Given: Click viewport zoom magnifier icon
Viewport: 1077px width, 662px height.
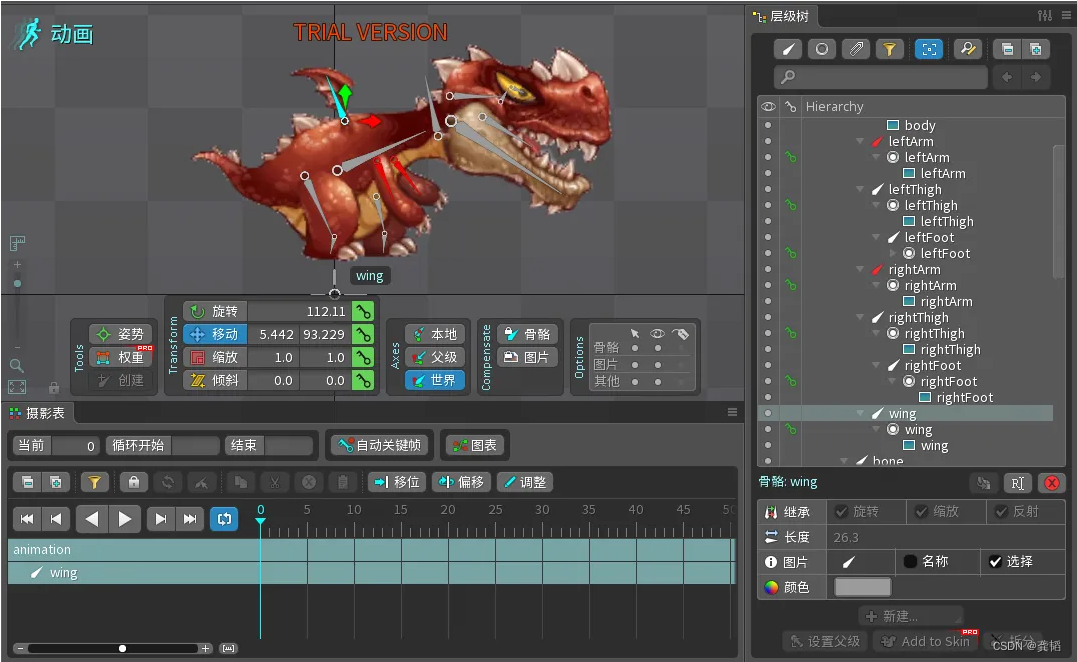Looking at the screenshot, I should [x=16, y=365].
